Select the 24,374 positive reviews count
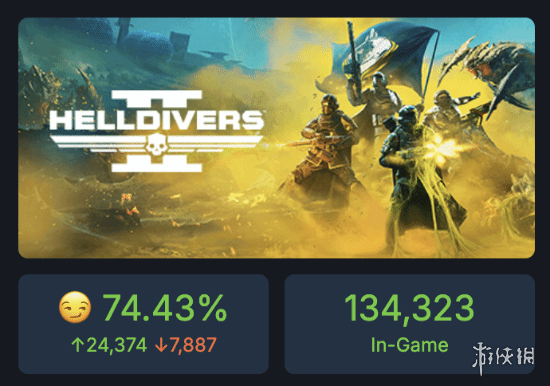The height and width of the screenshot is (386, 550). (x=116, y=345)
